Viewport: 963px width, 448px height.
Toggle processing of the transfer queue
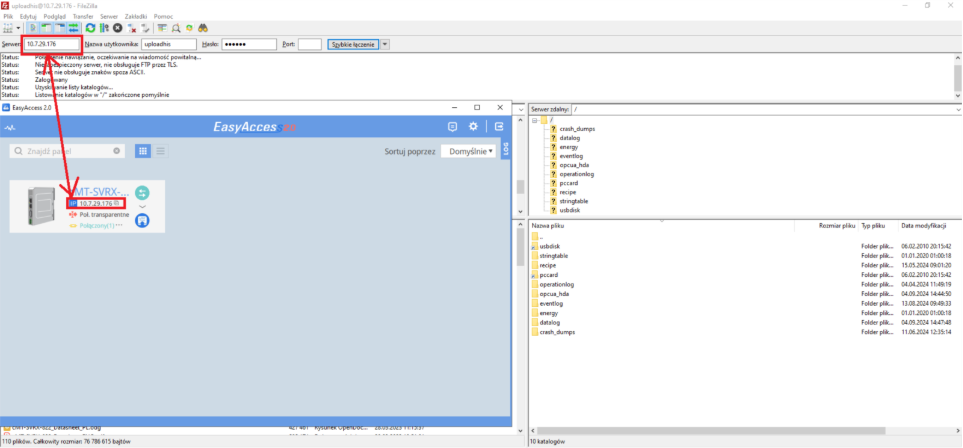(104, 28)
